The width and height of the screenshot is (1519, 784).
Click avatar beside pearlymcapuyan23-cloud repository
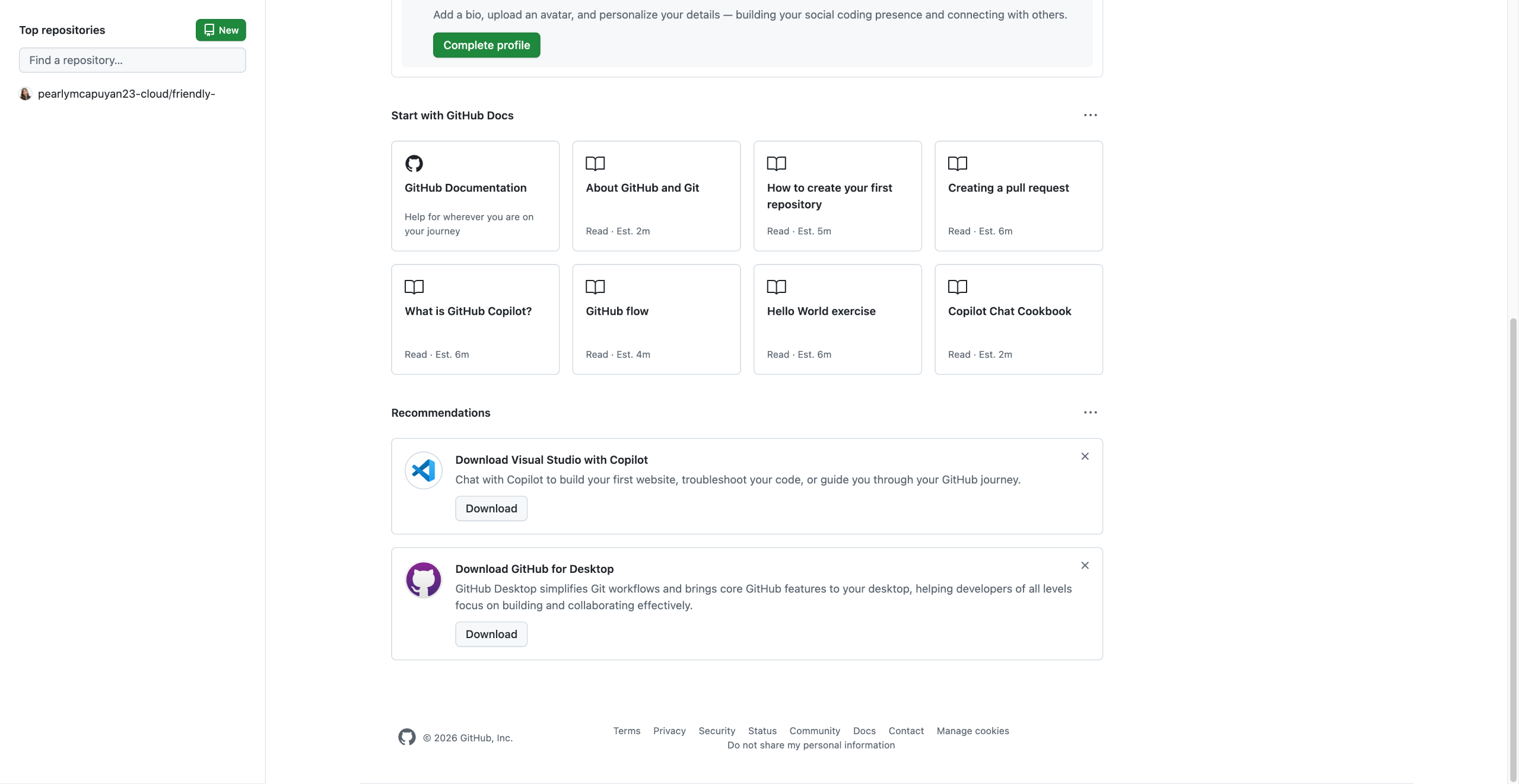pyautogui.click(x=26, y=94)
